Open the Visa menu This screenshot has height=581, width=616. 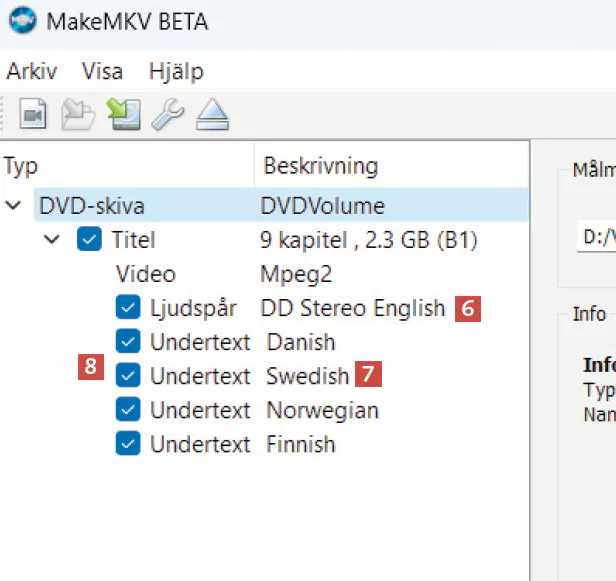click(x=102, y=72)
